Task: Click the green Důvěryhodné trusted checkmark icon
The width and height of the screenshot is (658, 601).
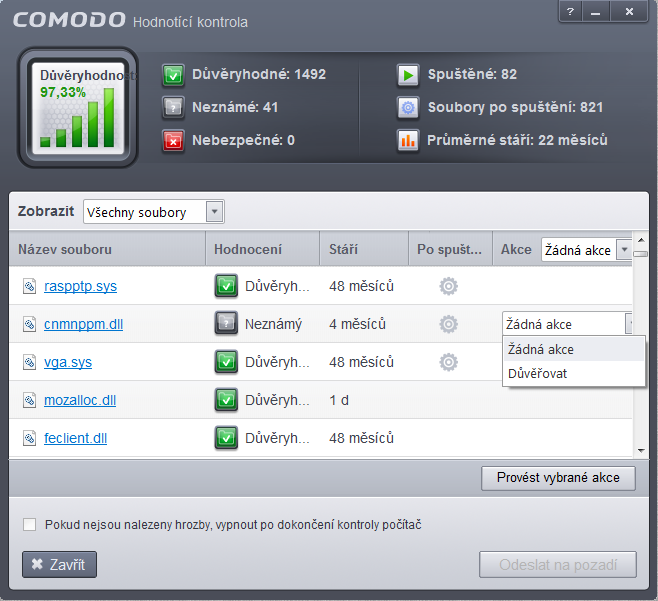Action: (x=174, y=75)
